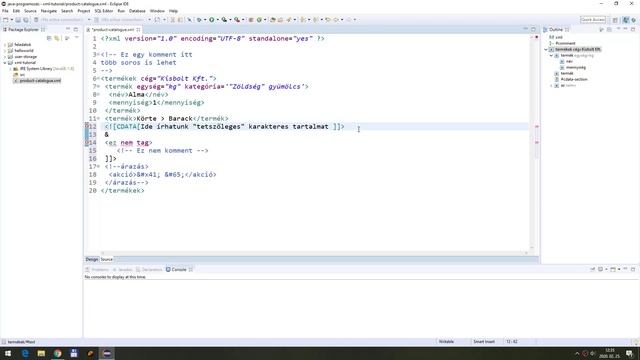The width and height of the screenshot is (640, 360).
Task: Click the Save All toolbar icon
Action: click(x=26, y=20)
